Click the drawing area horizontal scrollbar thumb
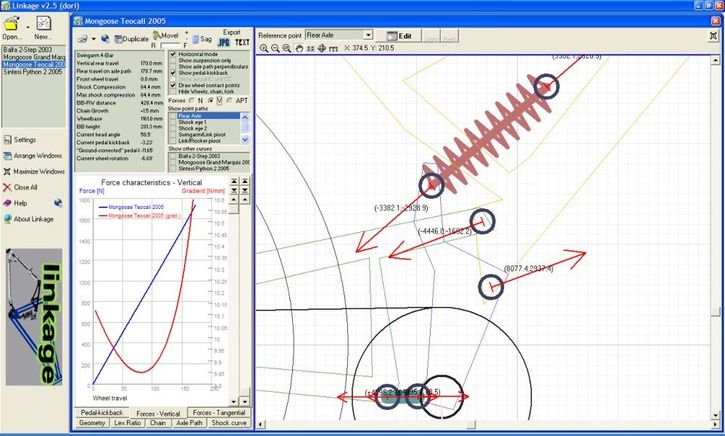 (470, 424)
